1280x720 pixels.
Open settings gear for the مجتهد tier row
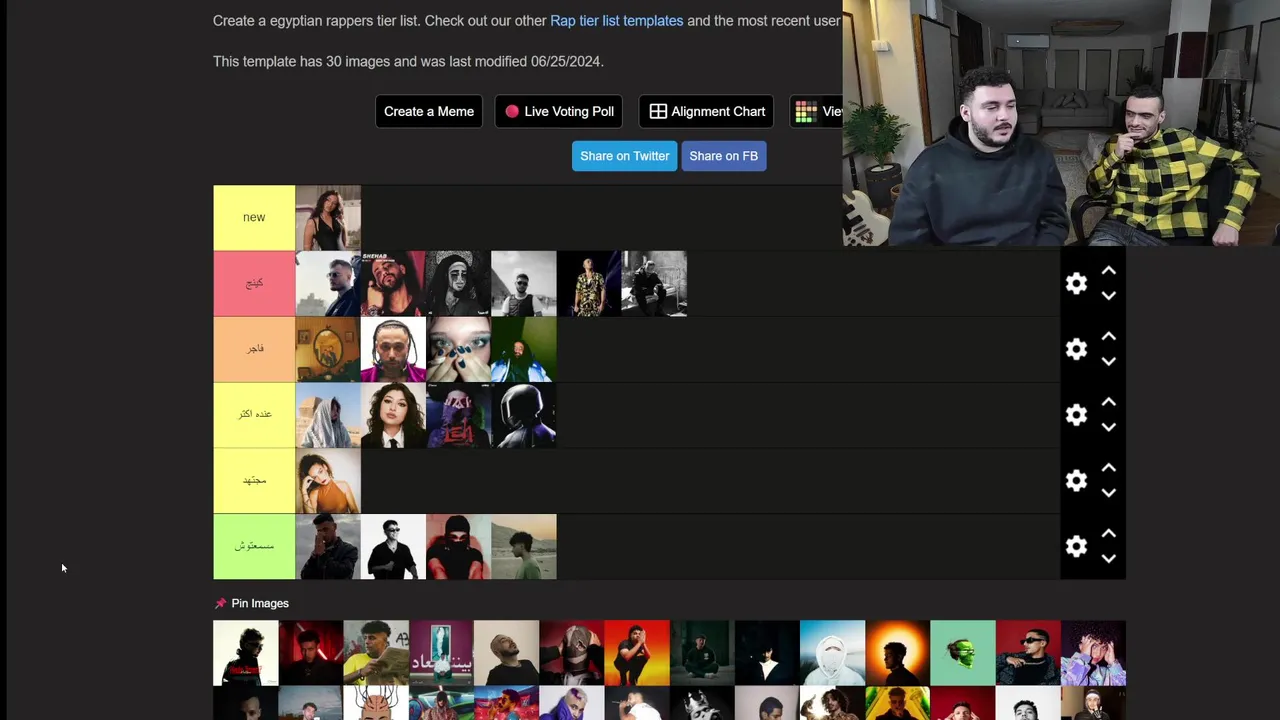(x=1076, y=481)
